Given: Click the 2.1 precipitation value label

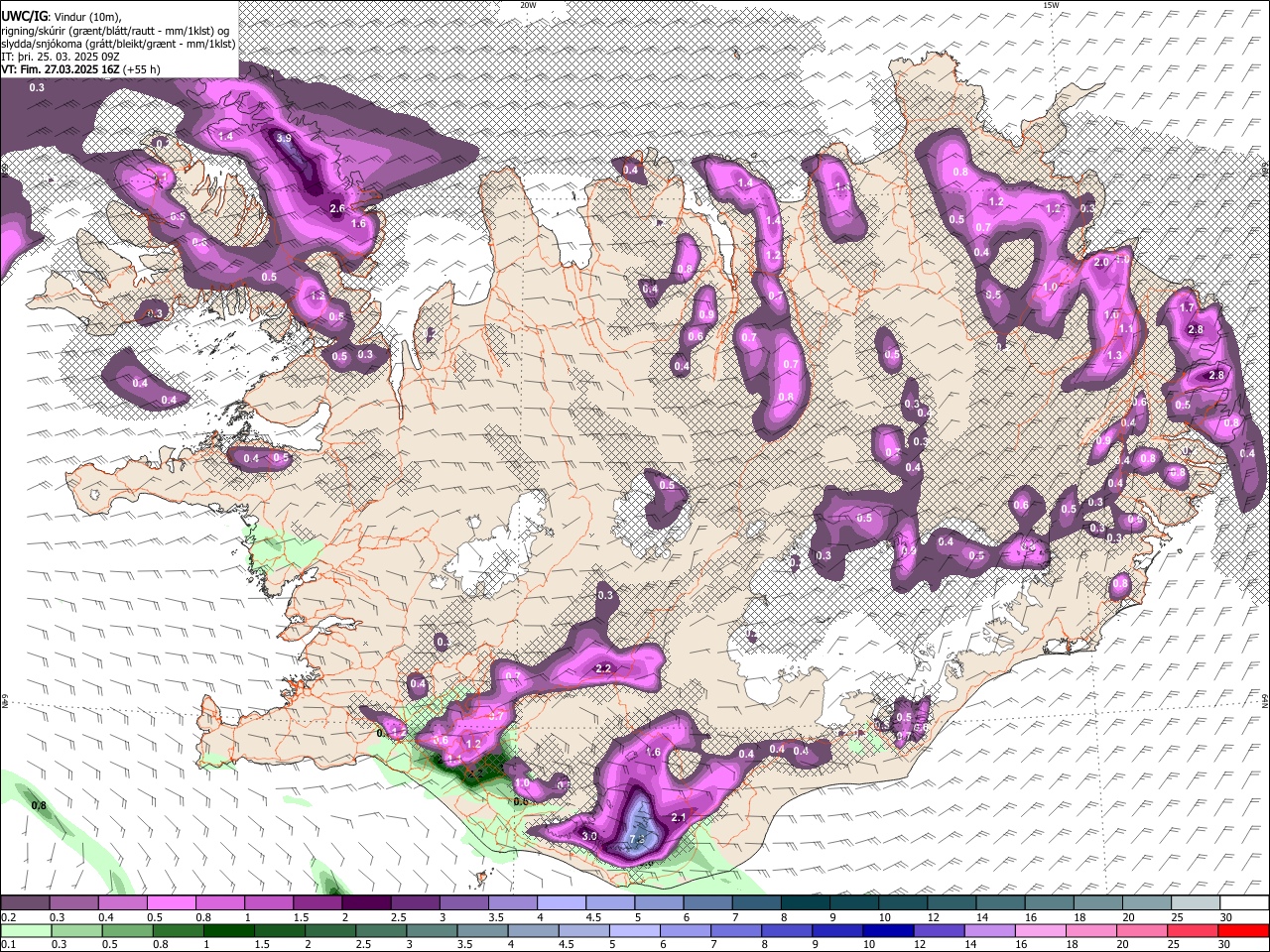Looking at the screenshot, I should point(680,817).
